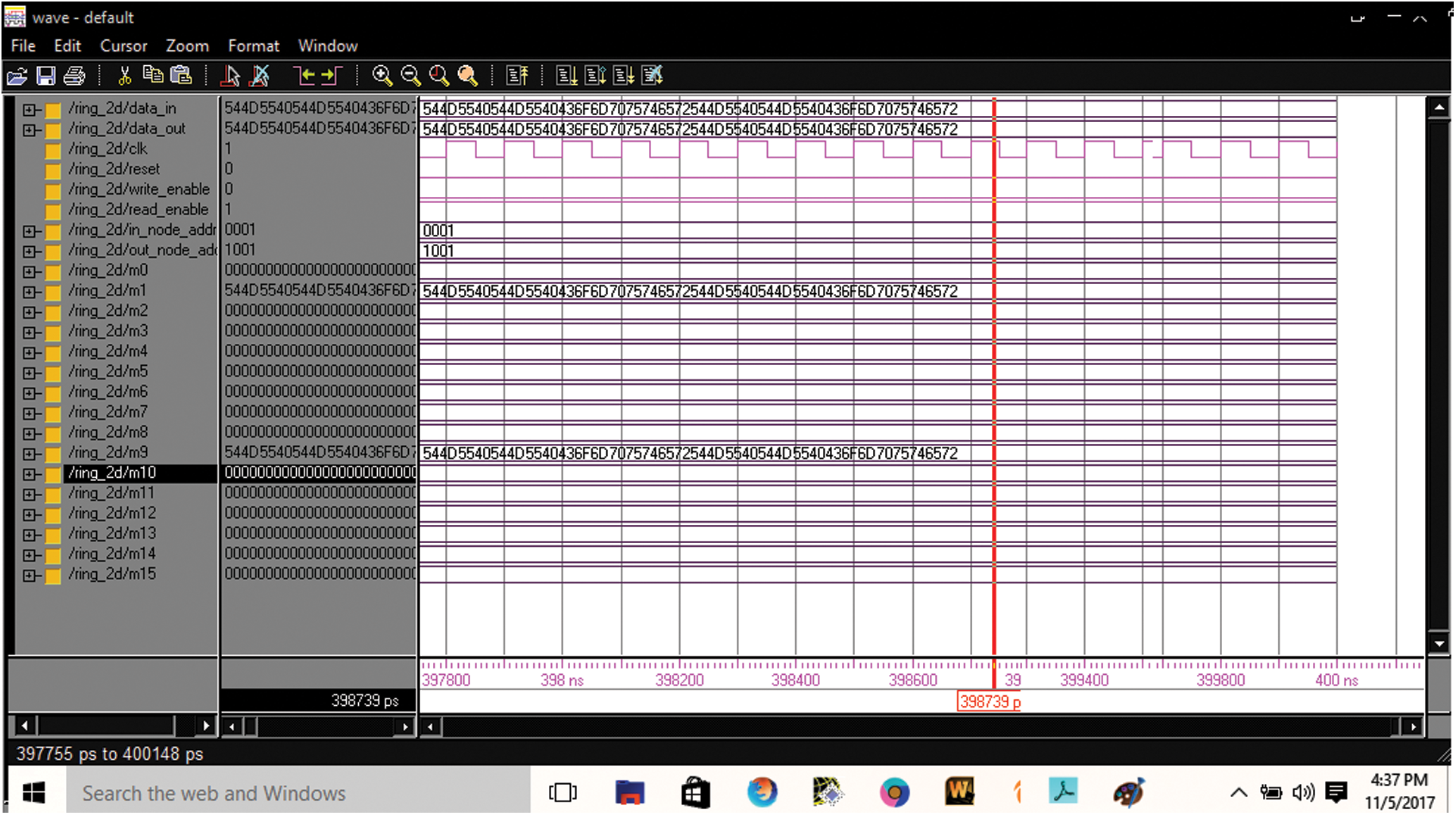Jump to previous edge with left-arrow icon
The height and width of the screenshot is (815, 1456).
[304, 76]
